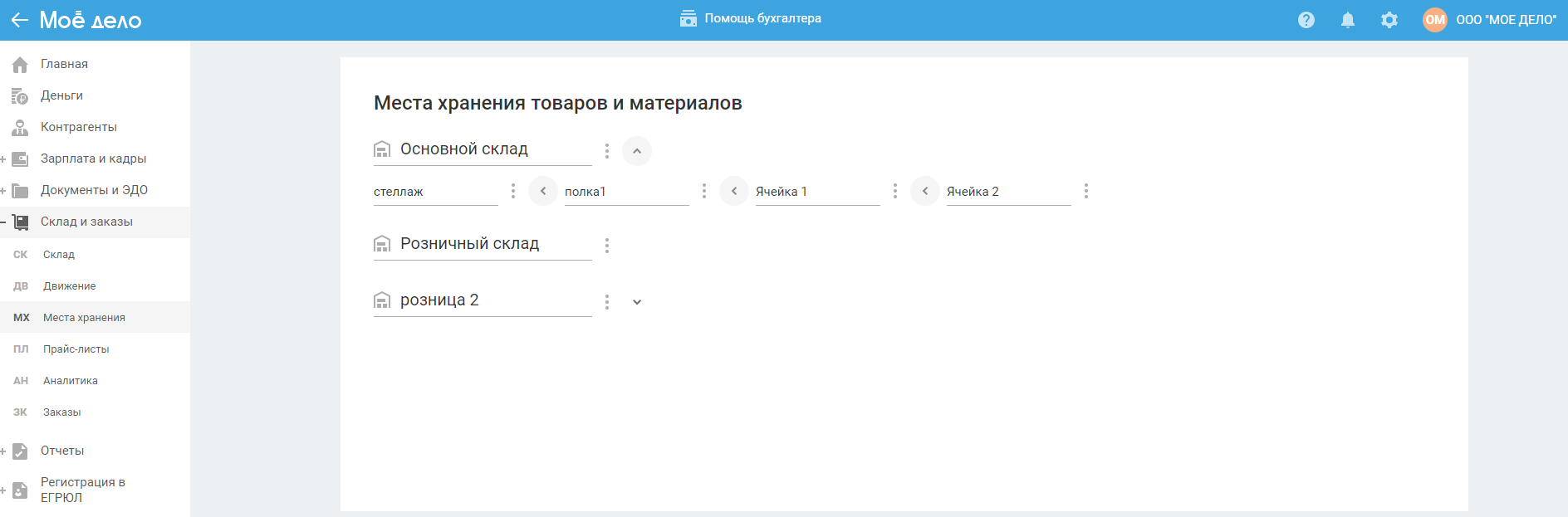The image size is (1568, 517).
Task: Open settings gear icon
Action: coord(1389,20)
